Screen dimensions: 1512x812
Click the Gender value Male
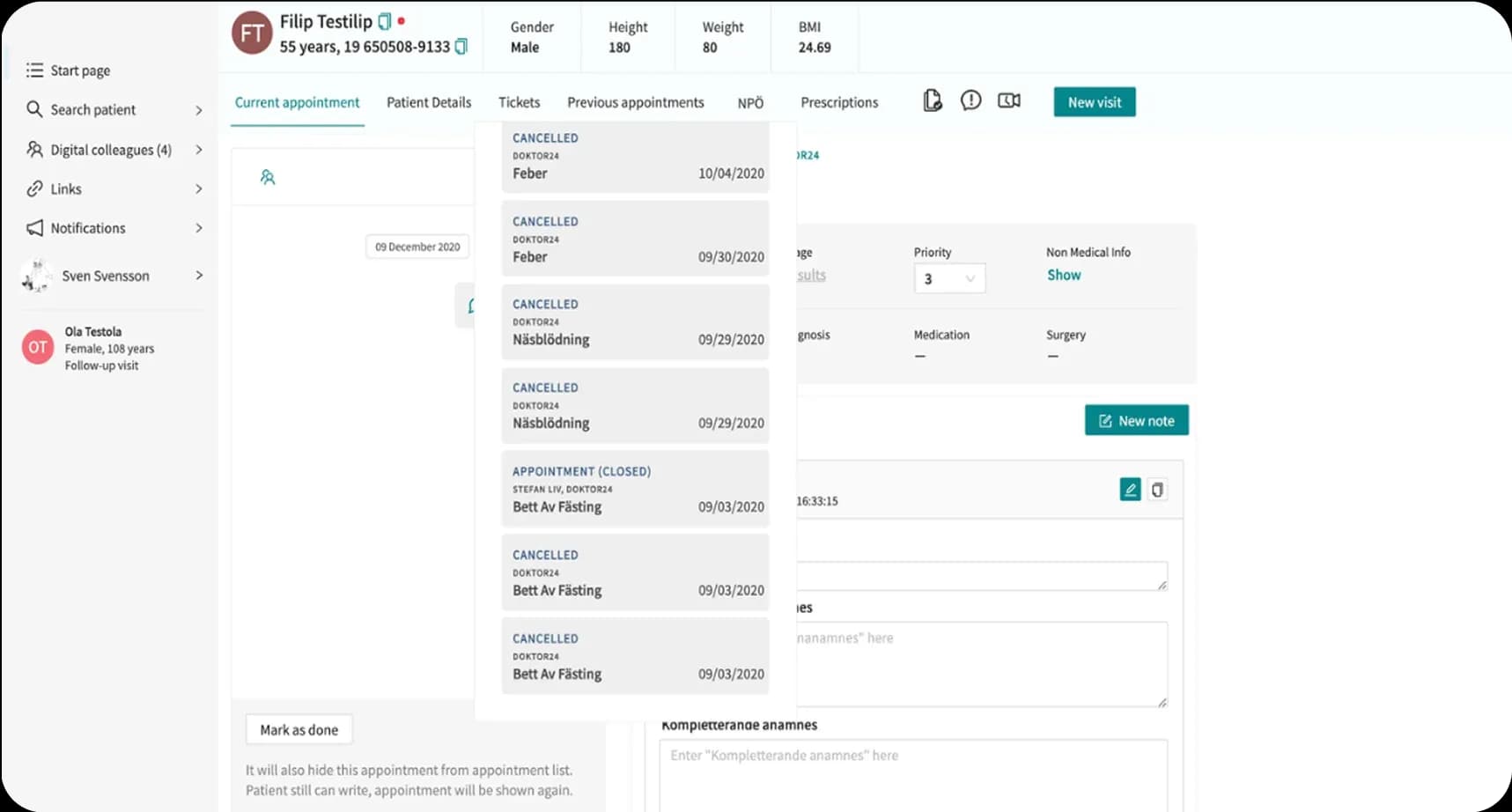[525, 48]
